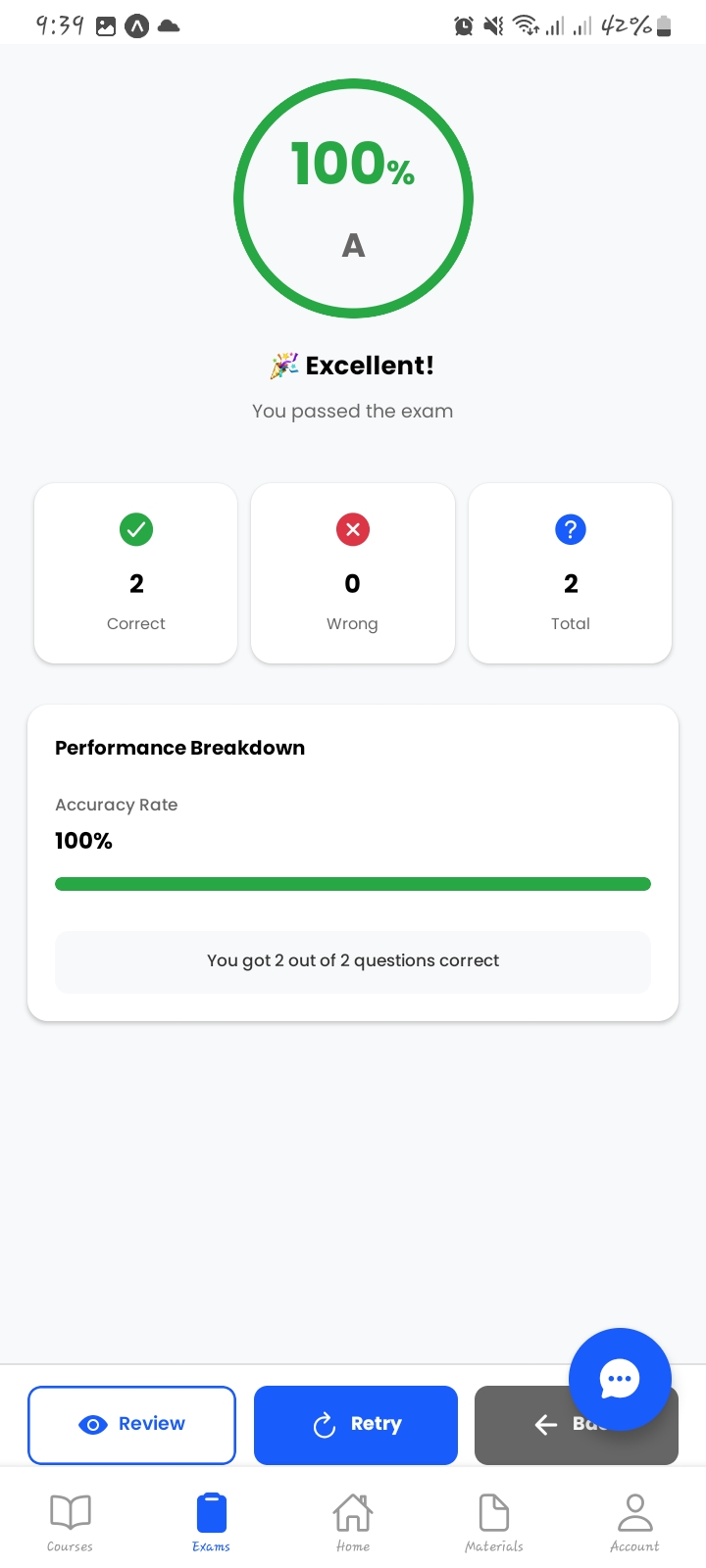Screen dimensions: 706x1568
Task: Tap the battery indicator in the status bar
Action: pyautogui.click(x=663, y=25)
